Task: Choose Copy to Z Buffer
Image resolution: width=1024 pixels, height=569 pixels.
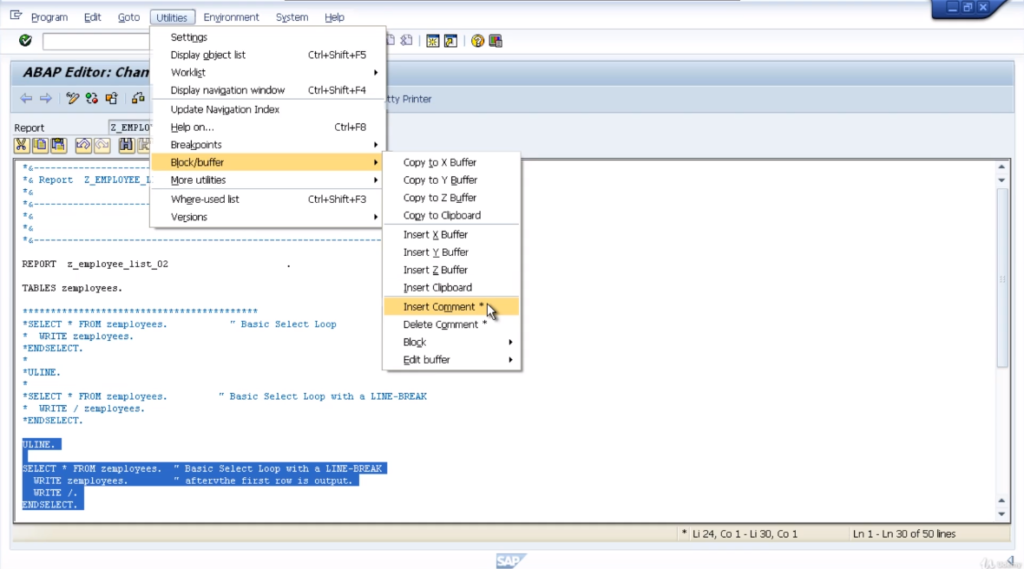Action: pos(452,197)
